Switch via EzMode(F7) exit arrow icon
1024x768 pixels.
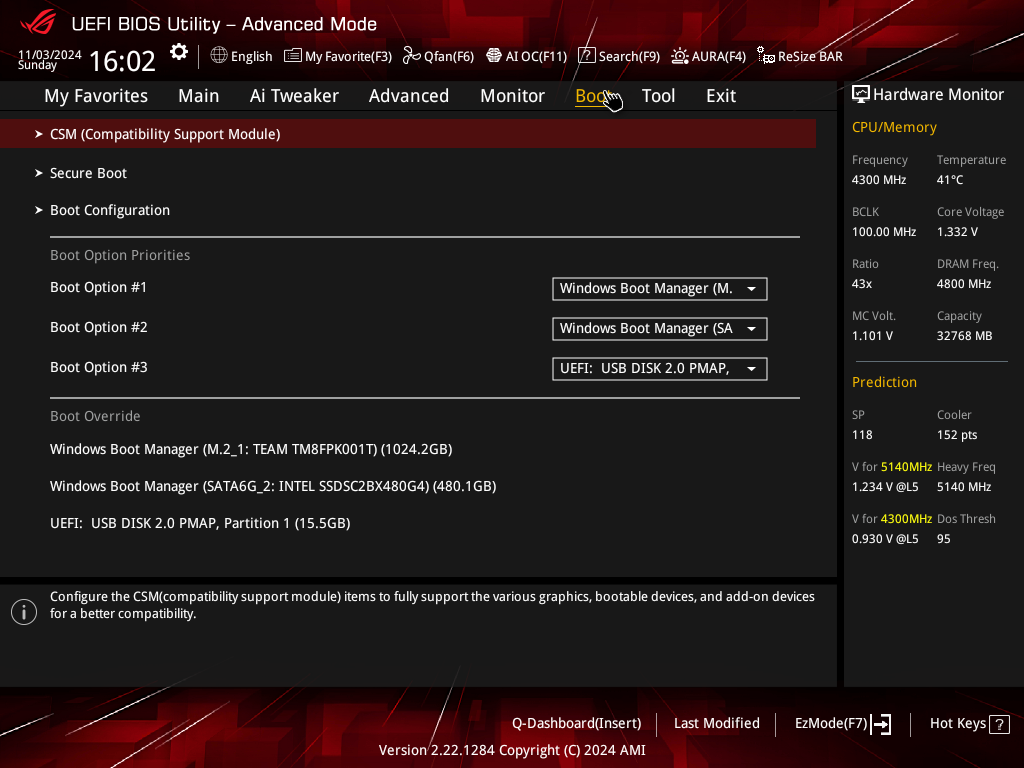(881, 724)
